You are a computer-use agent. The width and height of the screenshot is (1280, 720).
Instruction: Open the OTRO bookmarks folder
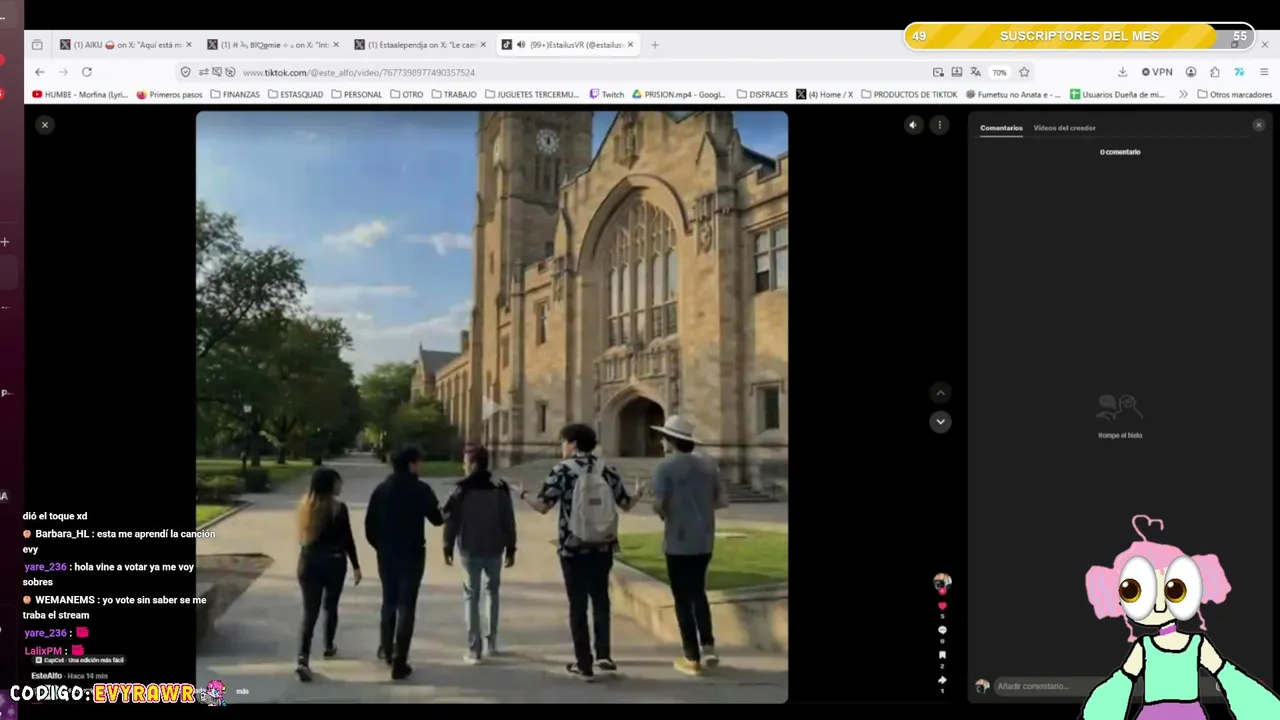pos(406,95)
